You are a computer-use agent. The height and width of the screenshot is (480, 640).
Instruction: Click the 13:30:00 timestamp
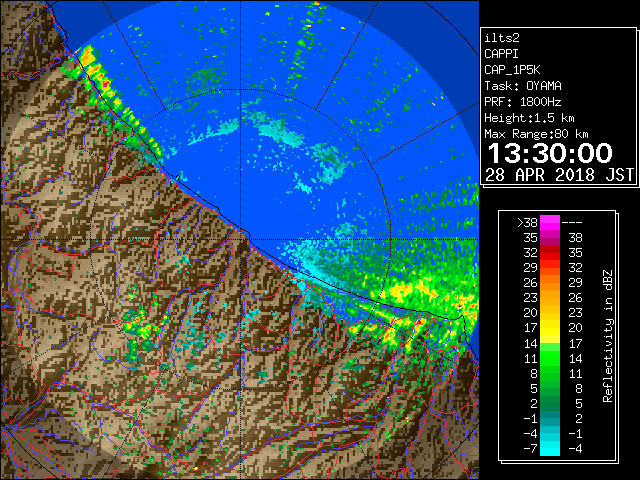(x=550, y=153)
